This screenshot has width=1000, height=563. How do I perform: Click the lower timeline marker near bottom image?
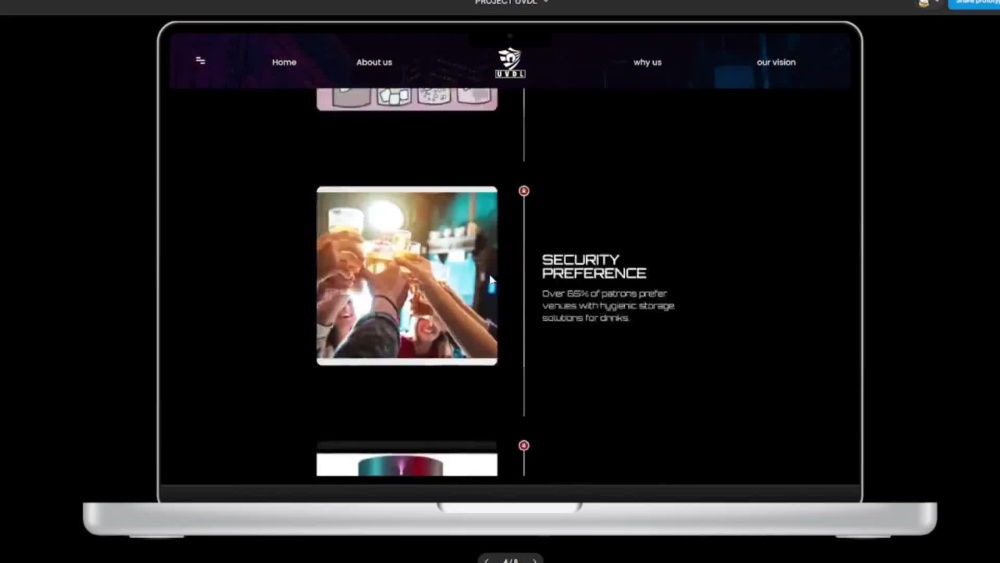[x=524, y=445]
